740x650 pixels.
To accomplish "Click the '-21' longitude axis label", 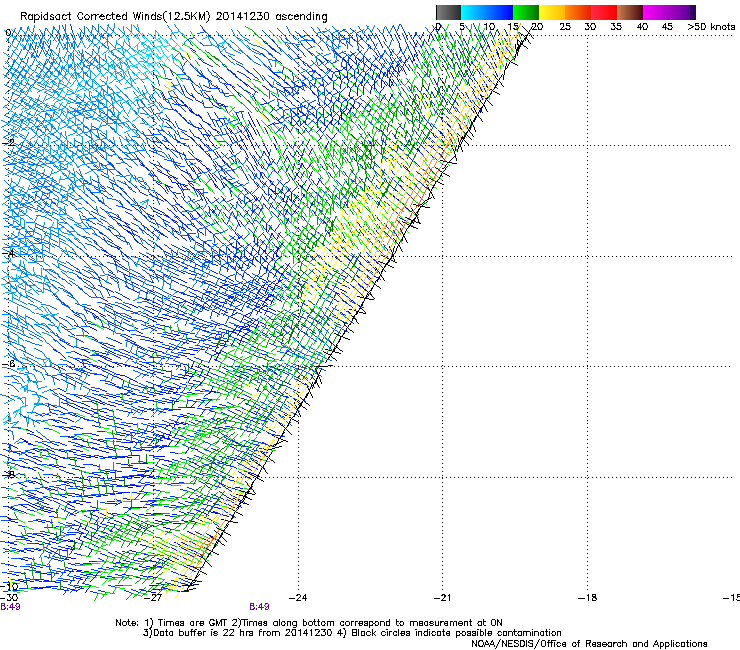I will click(x=442, y=598).
